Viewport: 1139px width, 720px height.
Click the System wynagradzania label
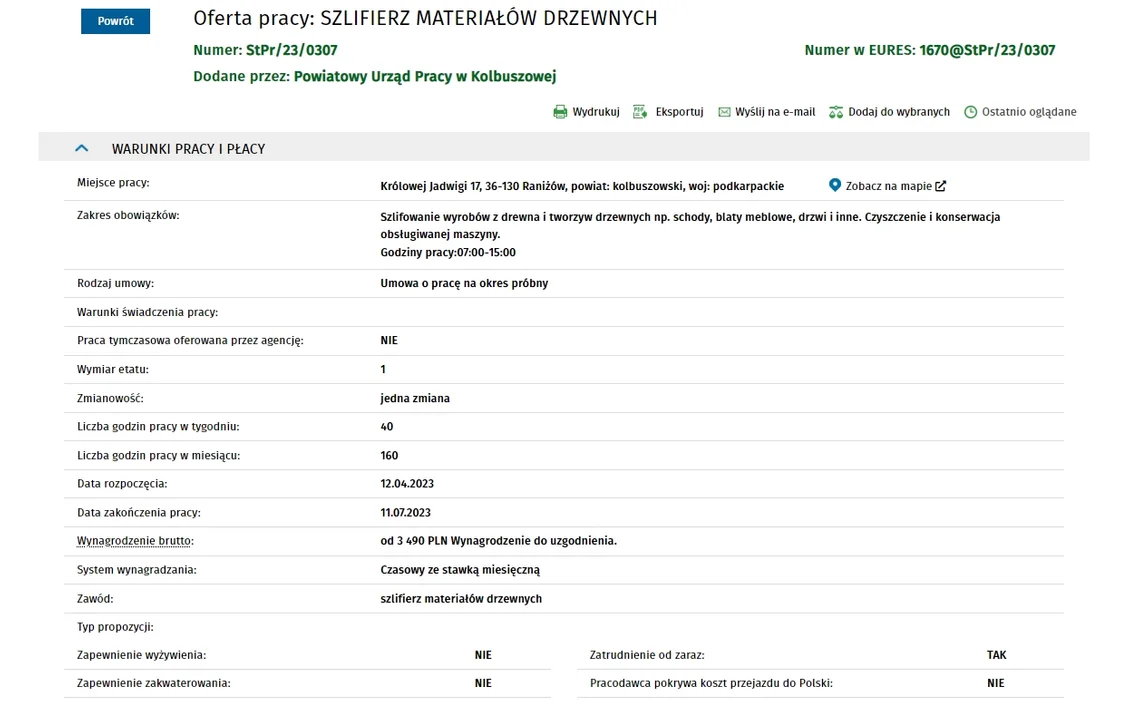click(137, 570)
